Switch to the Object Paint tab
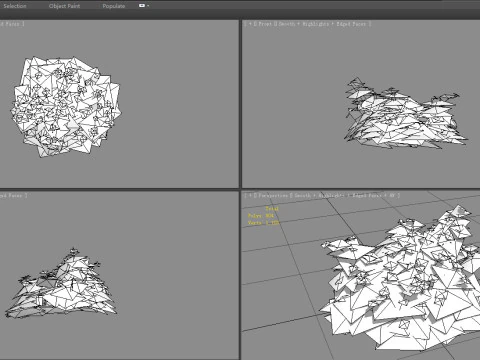Viewport: 480px width, 360px height. [64, 6]
